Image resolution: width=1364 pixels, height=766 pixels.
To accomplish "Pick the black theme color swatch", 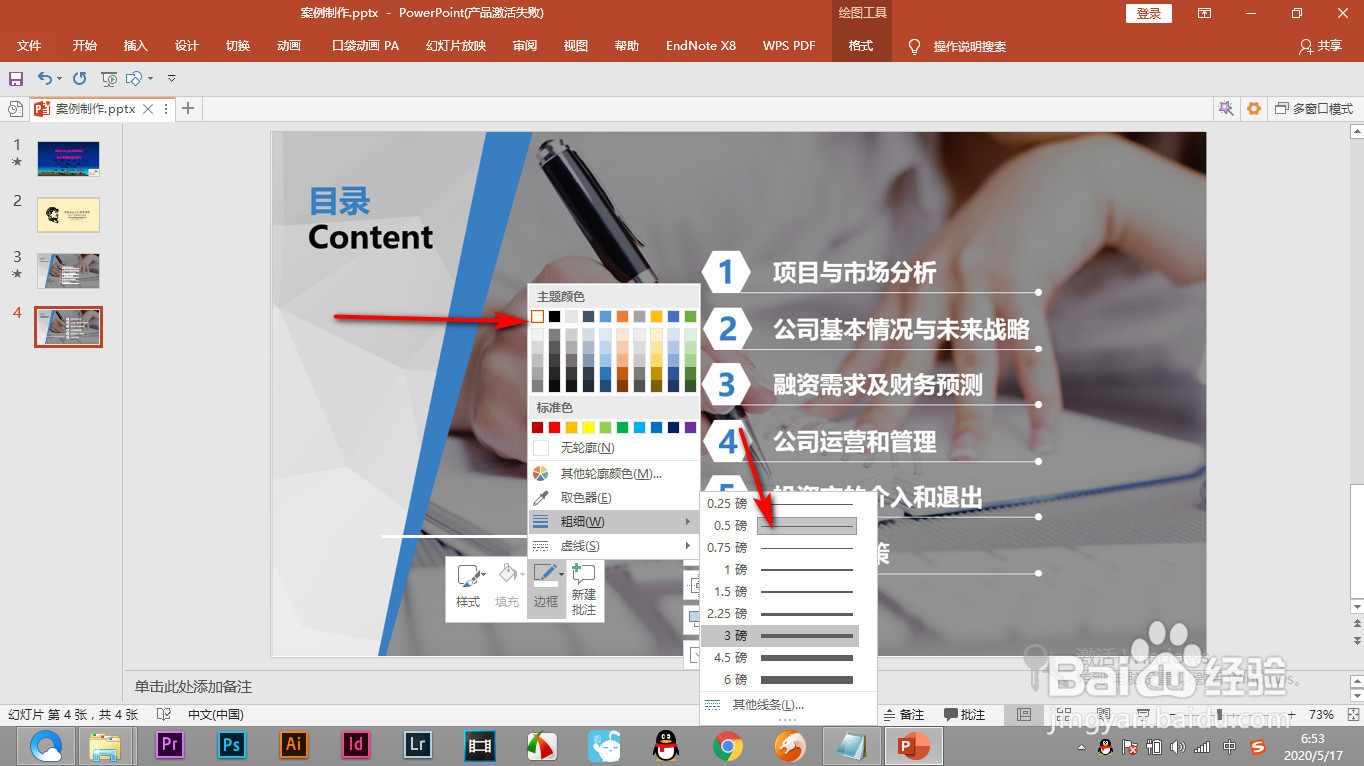I will (x=555, y=316).
